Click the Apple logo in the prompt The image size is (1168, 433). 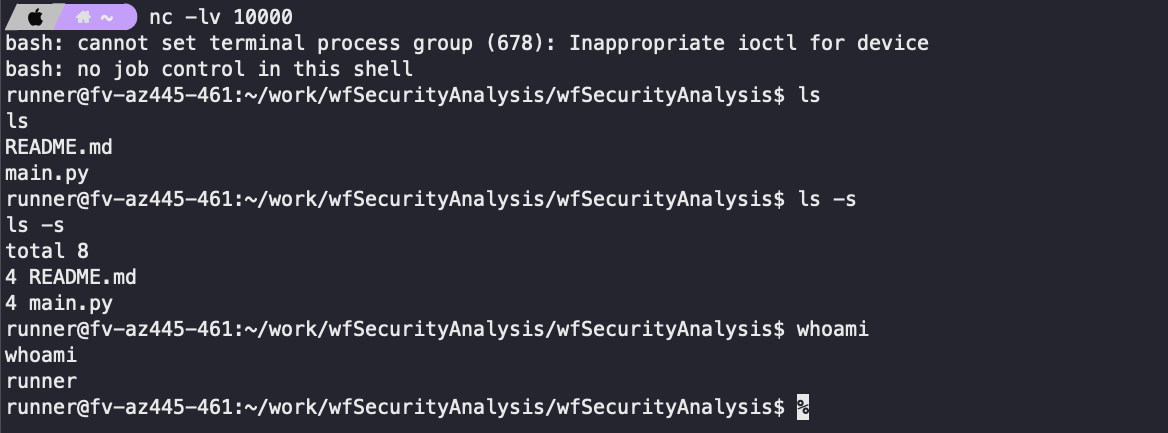tap(35, 17)
